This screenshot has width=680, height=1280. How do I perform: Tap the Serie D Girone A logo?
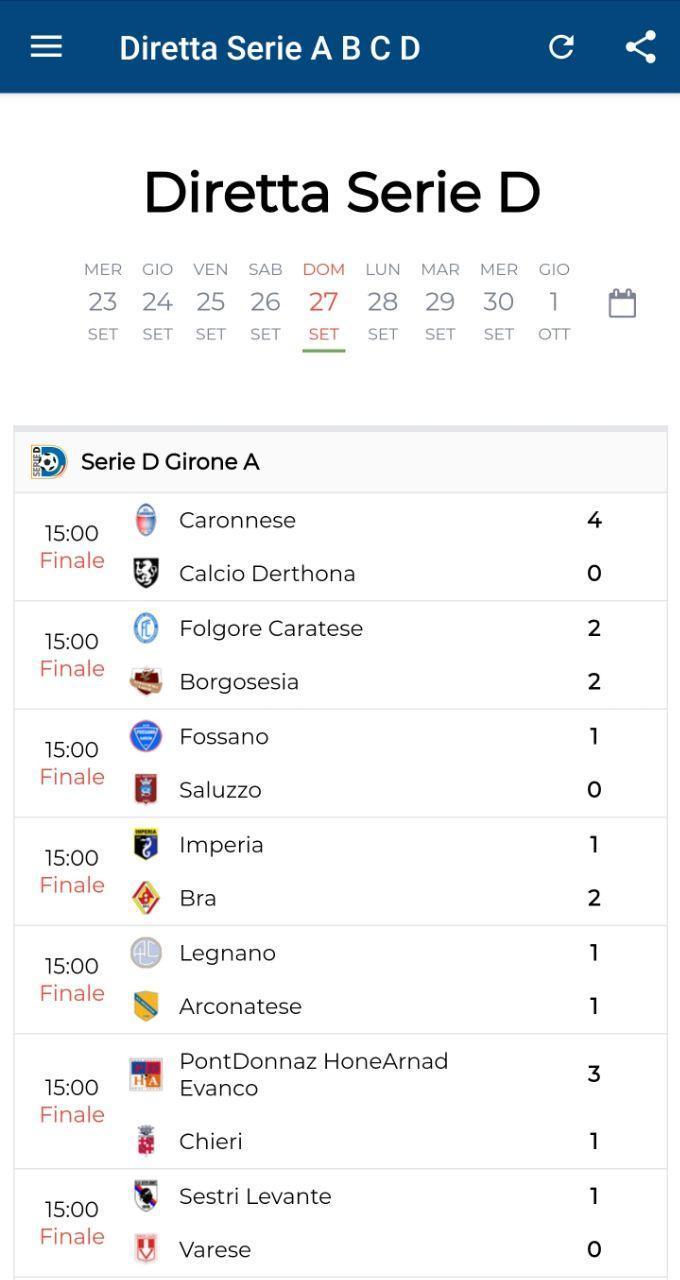tap(48, 462)
